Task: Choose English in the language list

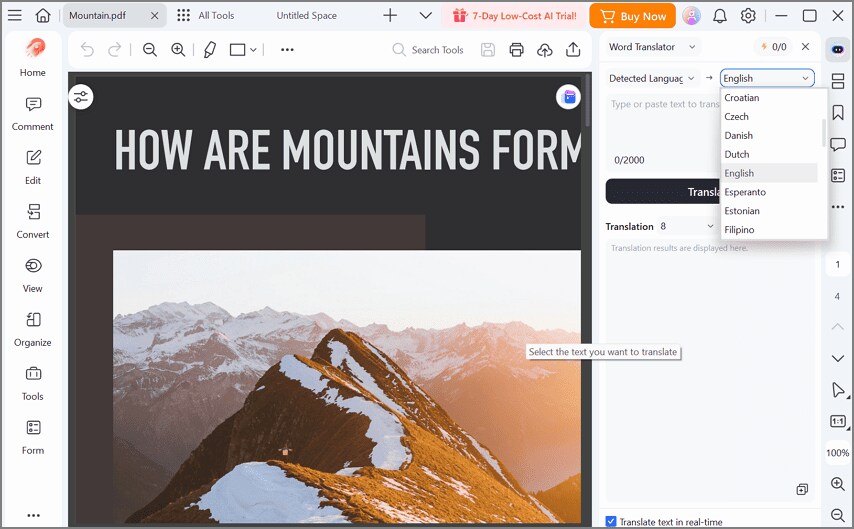Action: point(769,173)
